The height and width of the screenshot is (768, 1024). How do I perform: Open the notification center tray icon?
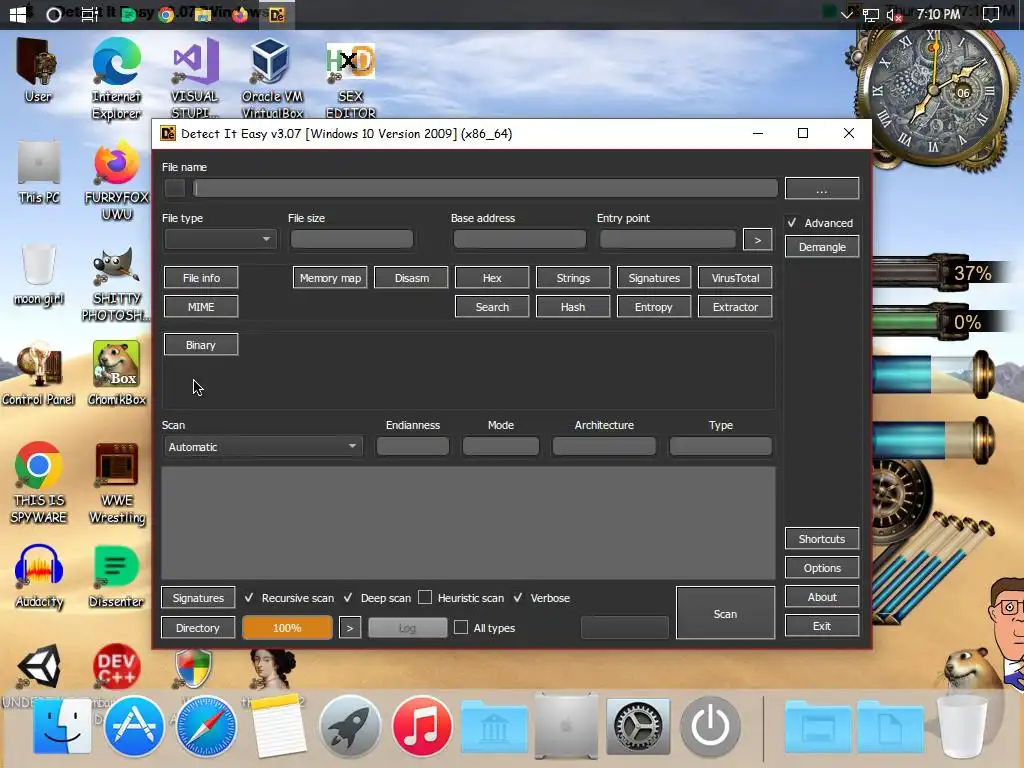coord(991,14)
